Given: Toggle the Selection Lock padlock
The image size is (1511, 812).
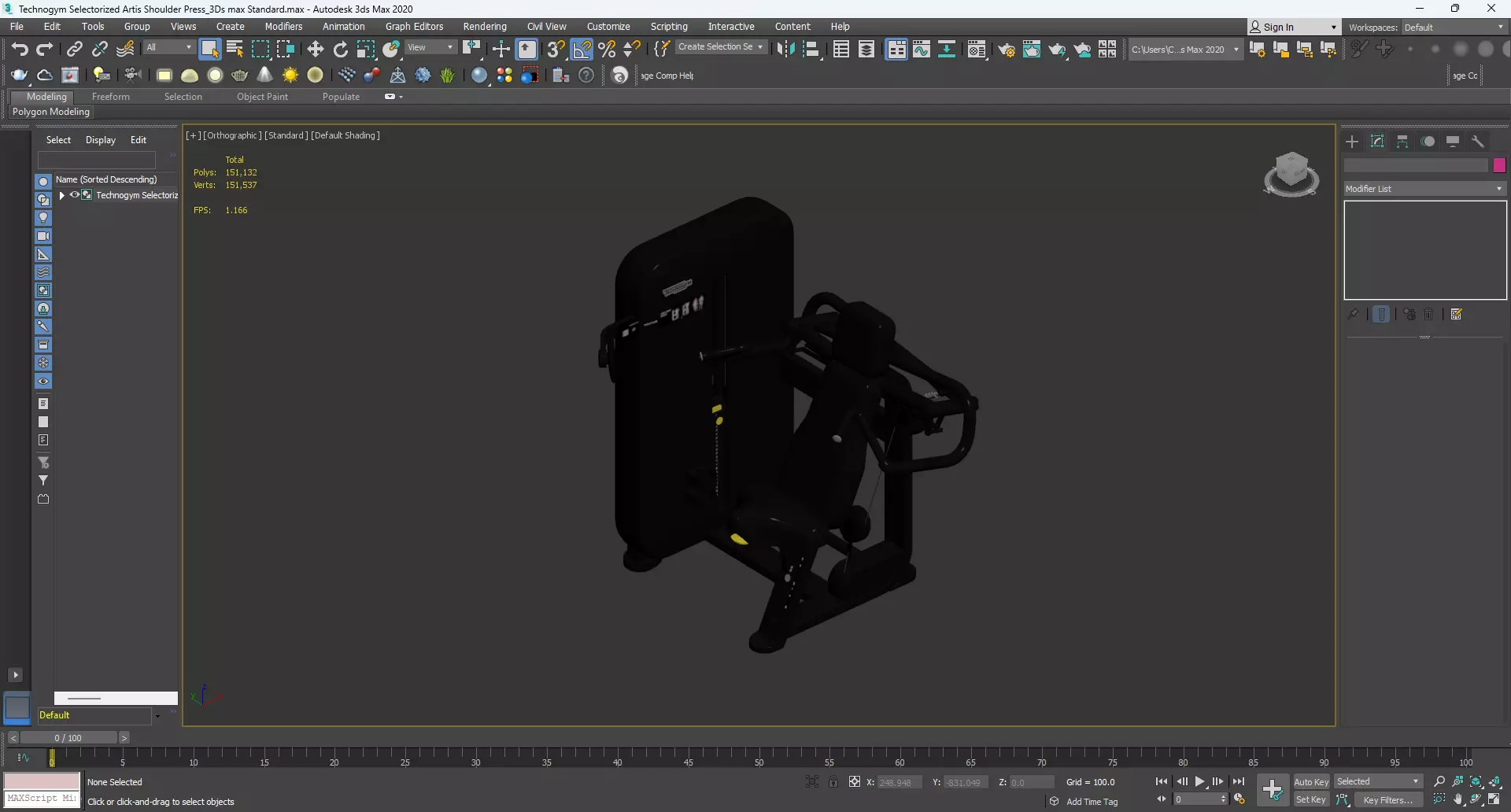Looking at the screenshot, I should click(833, 781).
